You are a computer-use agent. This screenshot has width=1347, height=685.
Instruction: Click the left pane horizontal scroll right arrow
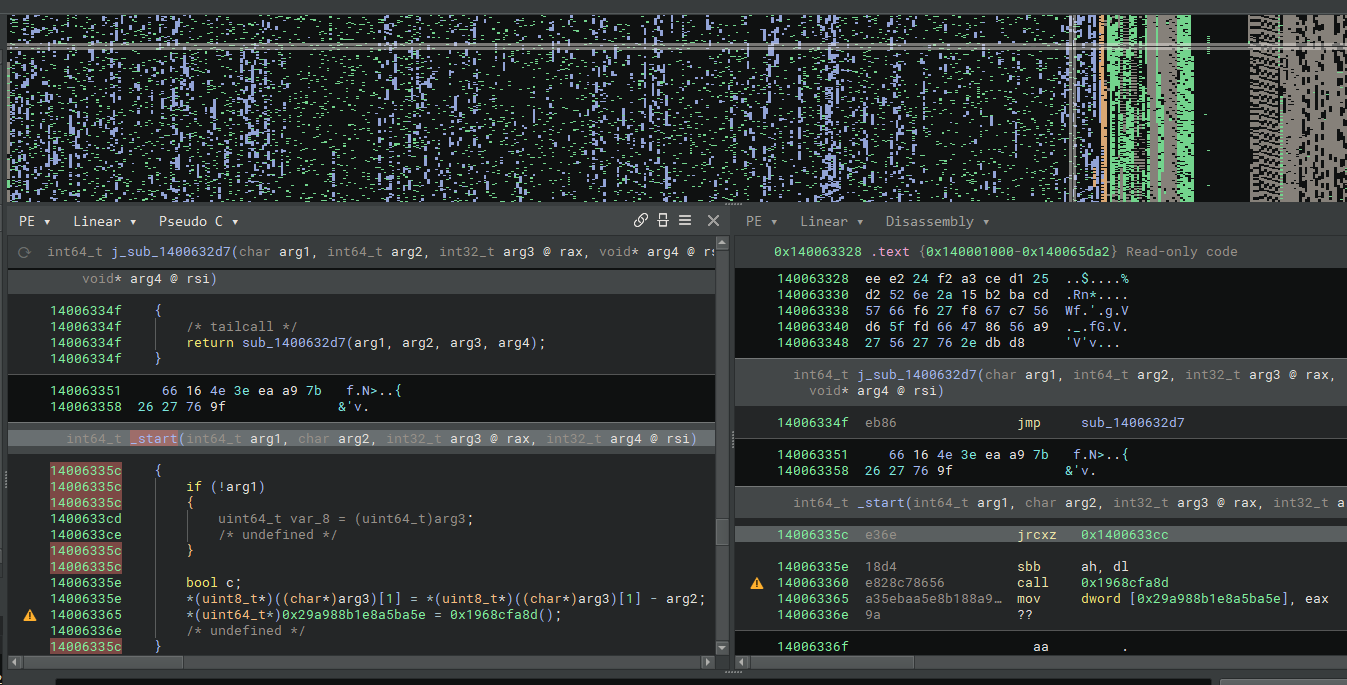(709, 662)
